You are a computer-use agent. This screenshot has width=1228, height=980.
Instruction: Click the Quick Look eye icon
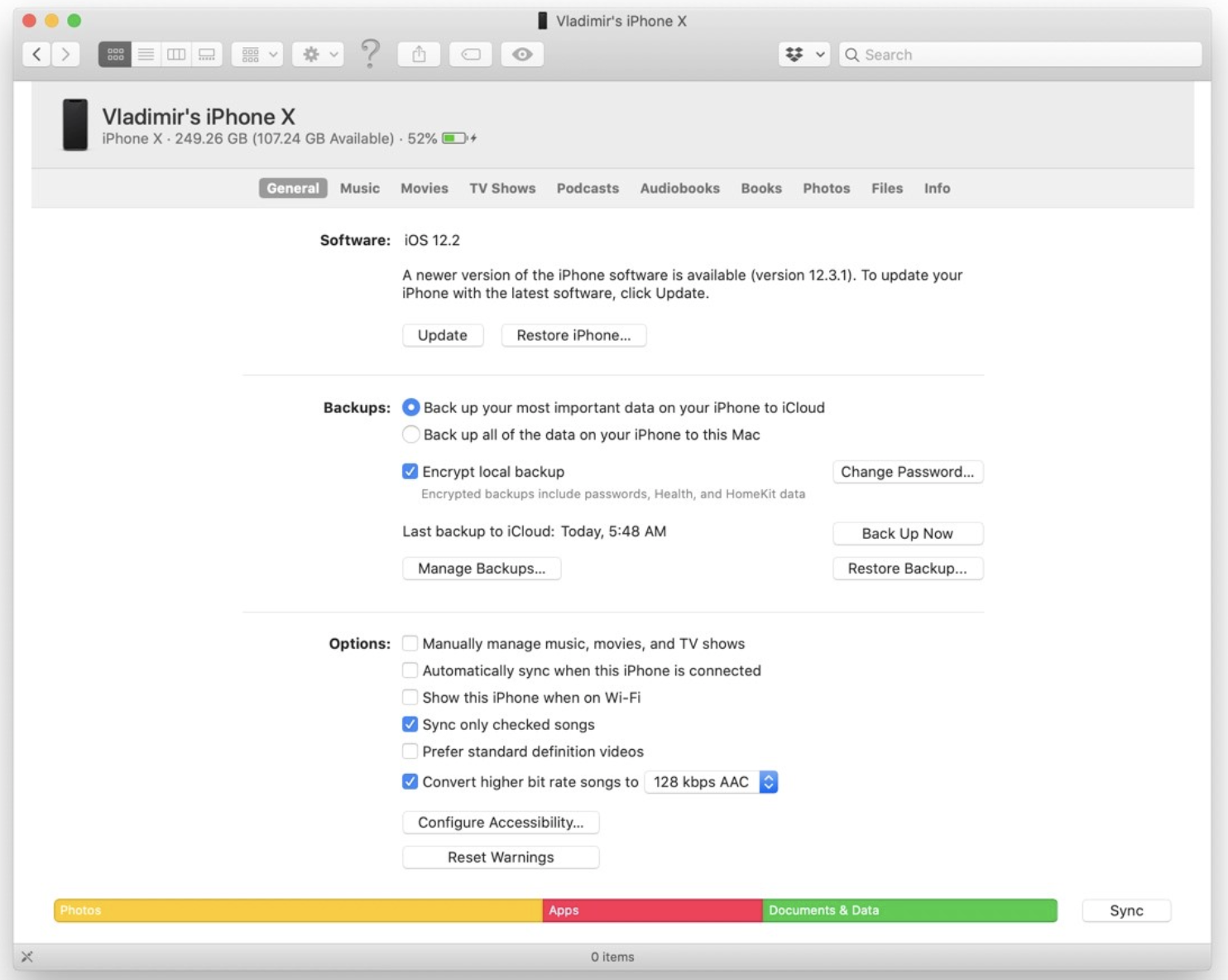tap(522, 55)
